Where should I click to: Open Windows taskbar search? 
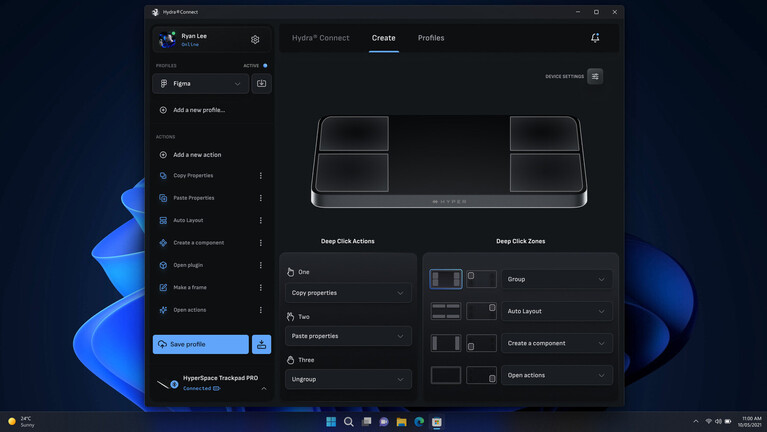click(349, 422)
